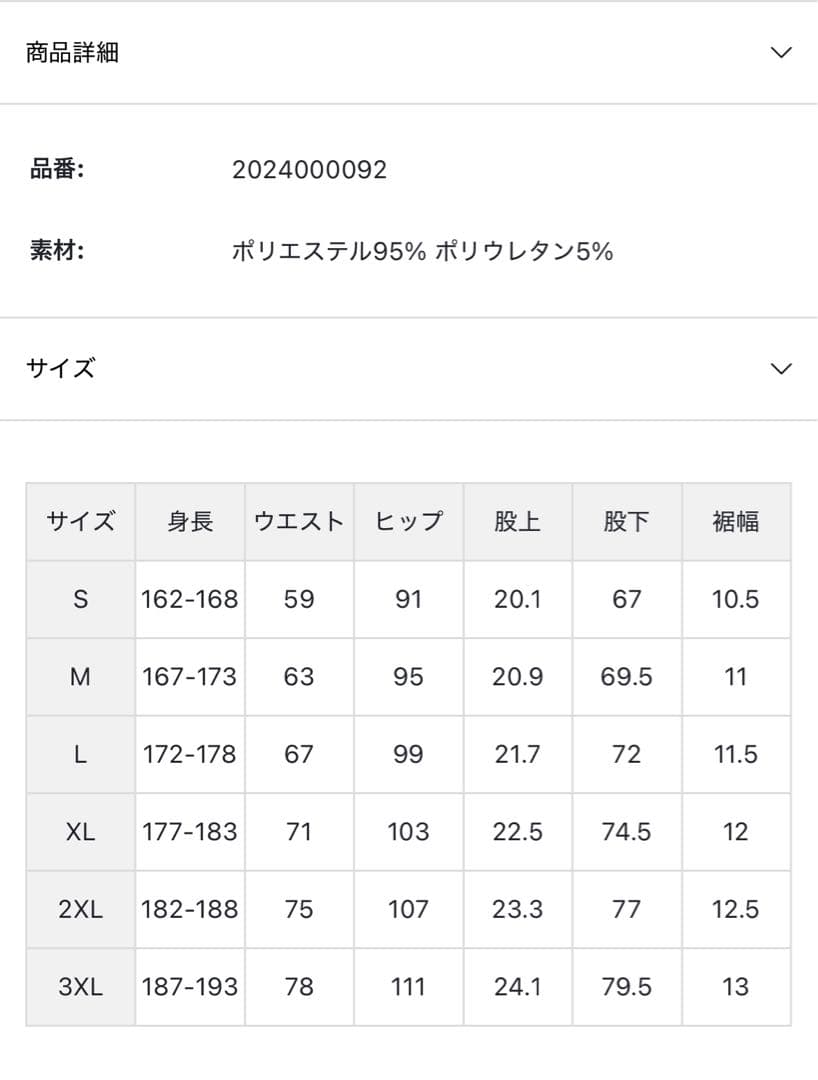Click the chevron next to サイズ
818x1080 pixels.
(779, 368)
